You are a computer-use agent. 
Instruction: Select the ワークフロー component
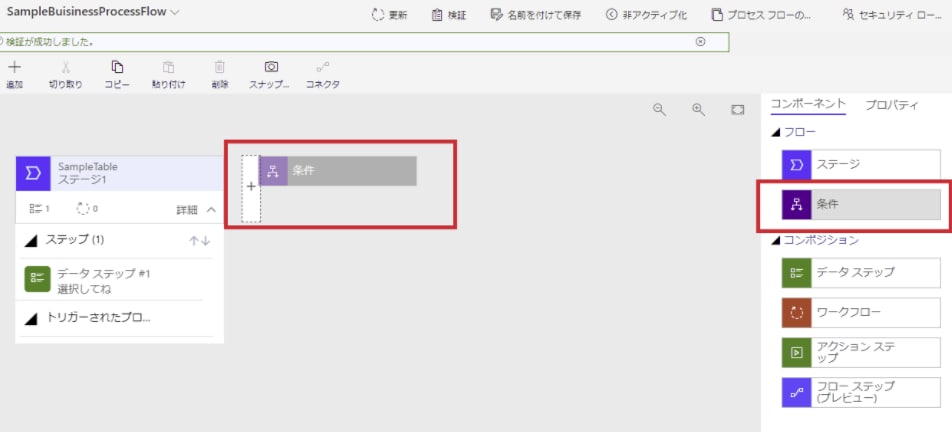tap(861, 312)
